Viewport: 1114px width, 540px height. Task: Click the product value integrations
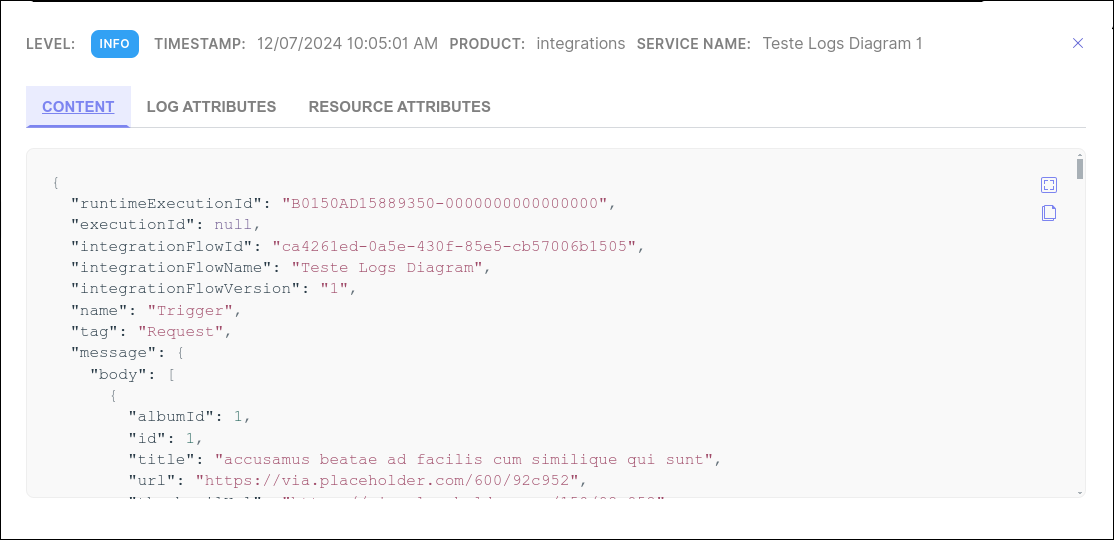tap(581, 44)
